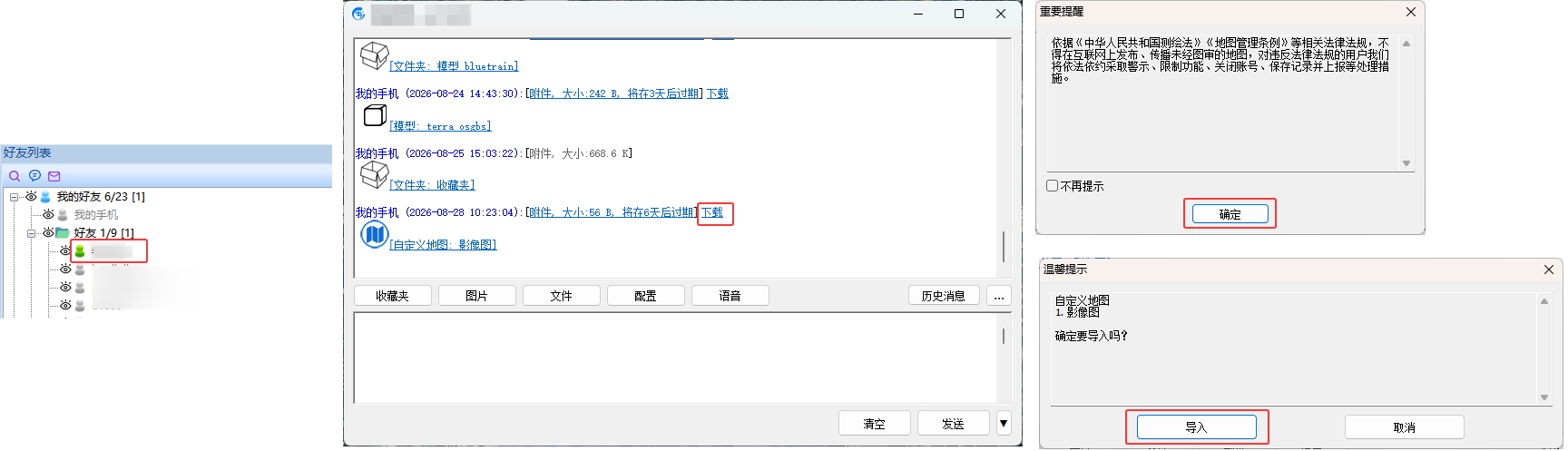This screenshot has width=1568, height=451.
Task: Open the dropdown arrow next to 发送
Action: [1004, 423]
